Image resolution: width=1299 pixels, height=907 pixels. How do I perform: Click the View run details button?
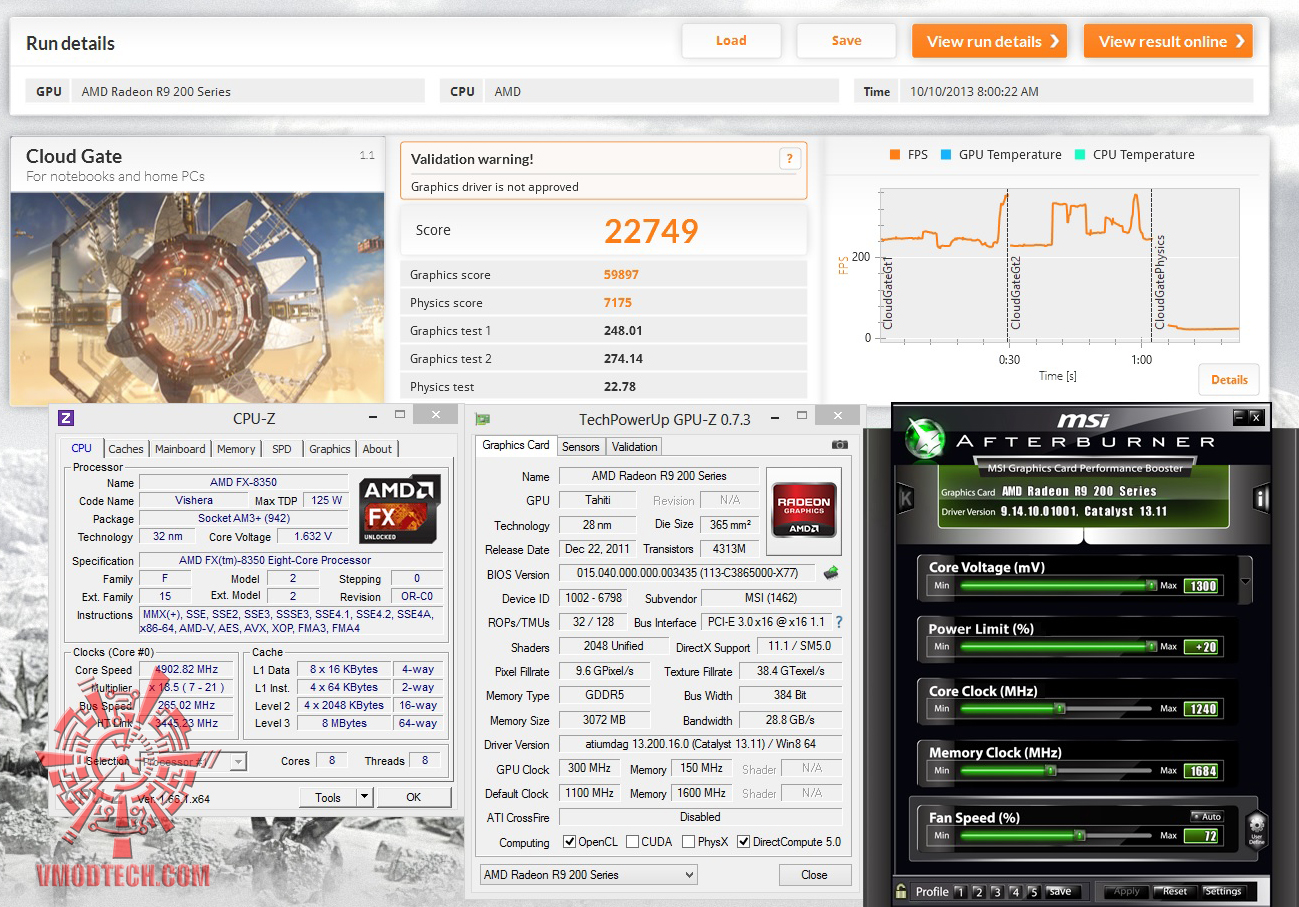click(989, 41)
